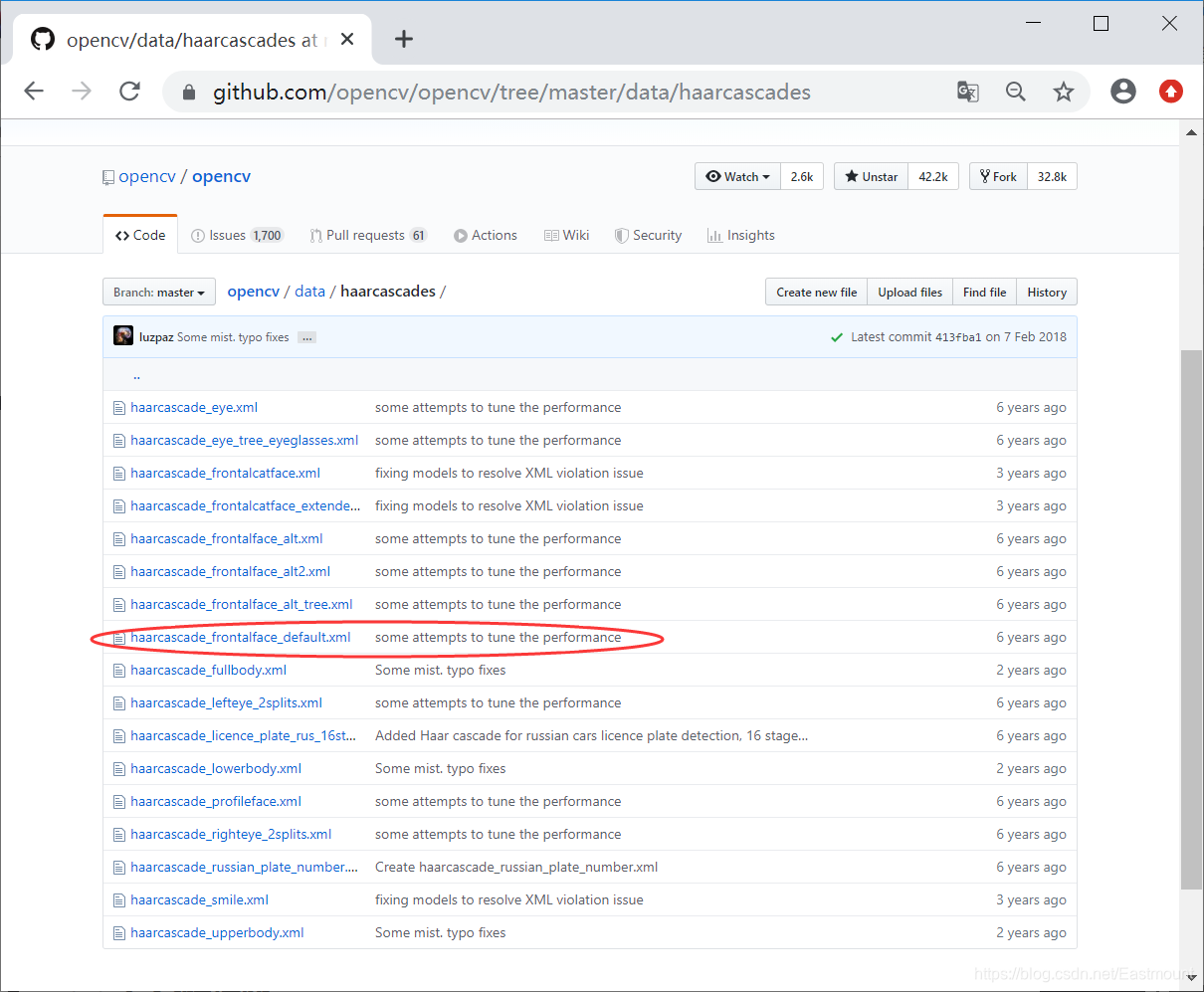Screen dimensions: 1204x992
Task: Open haarcascade_lowerbody.xml
Action: 216,769
